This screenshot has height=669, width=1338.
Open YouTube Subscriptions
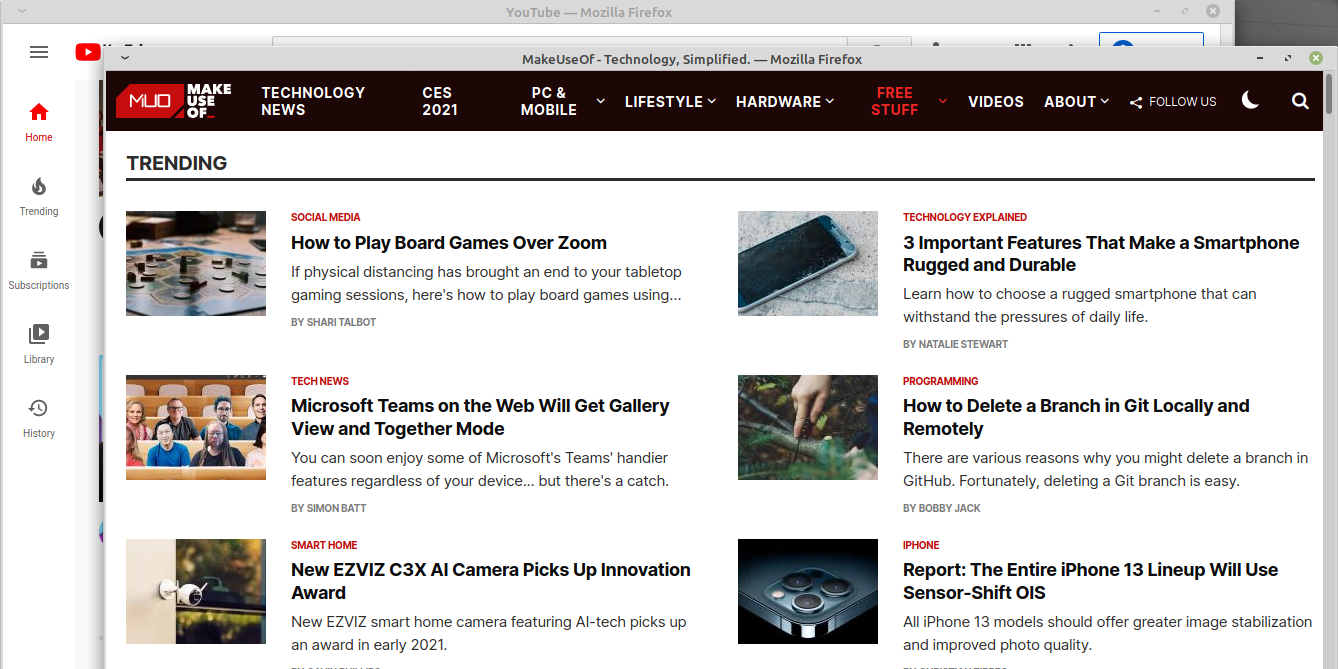point(39,270)
